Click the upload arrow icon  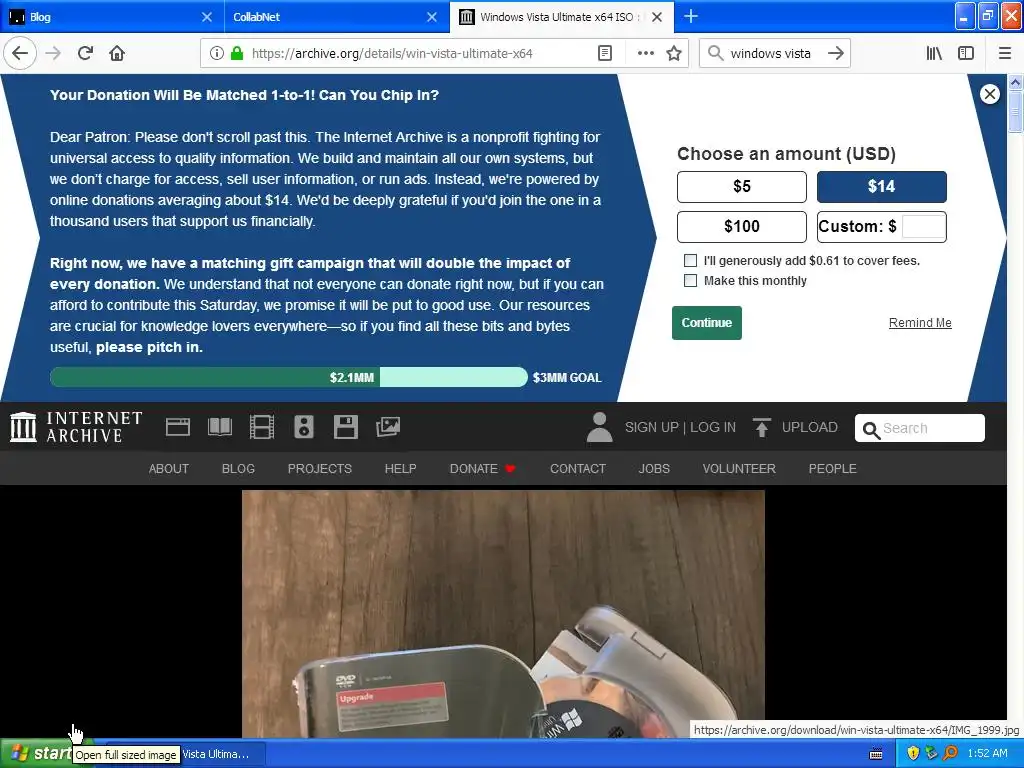761,427
